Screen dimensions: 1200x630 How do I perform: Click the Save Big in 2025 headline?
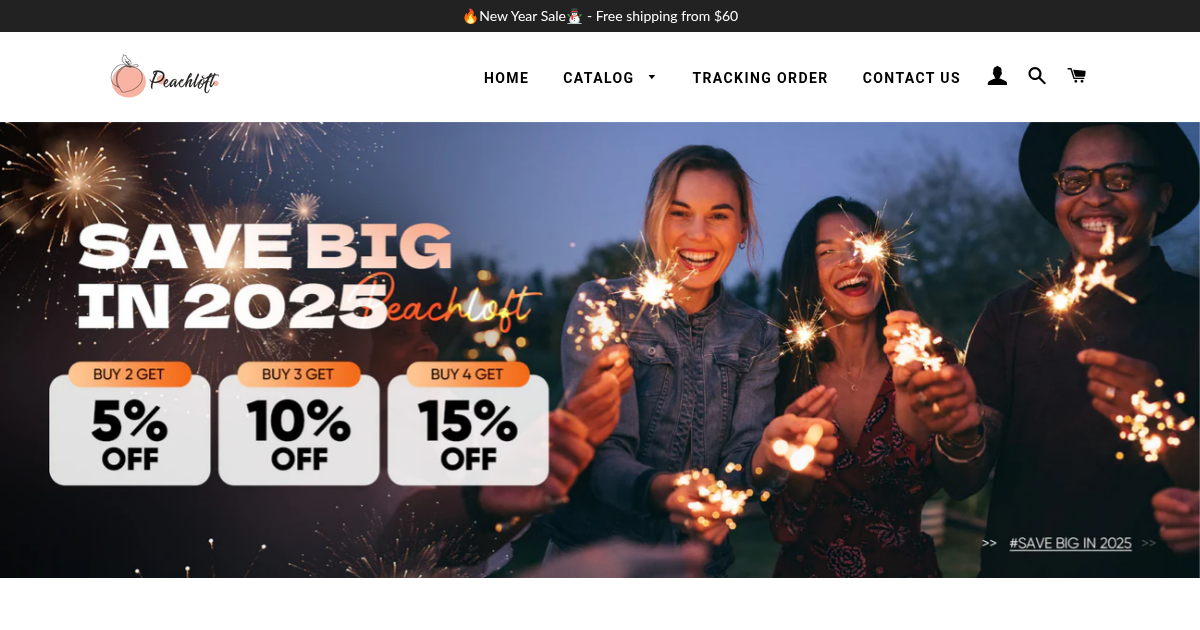coord(265,275)
